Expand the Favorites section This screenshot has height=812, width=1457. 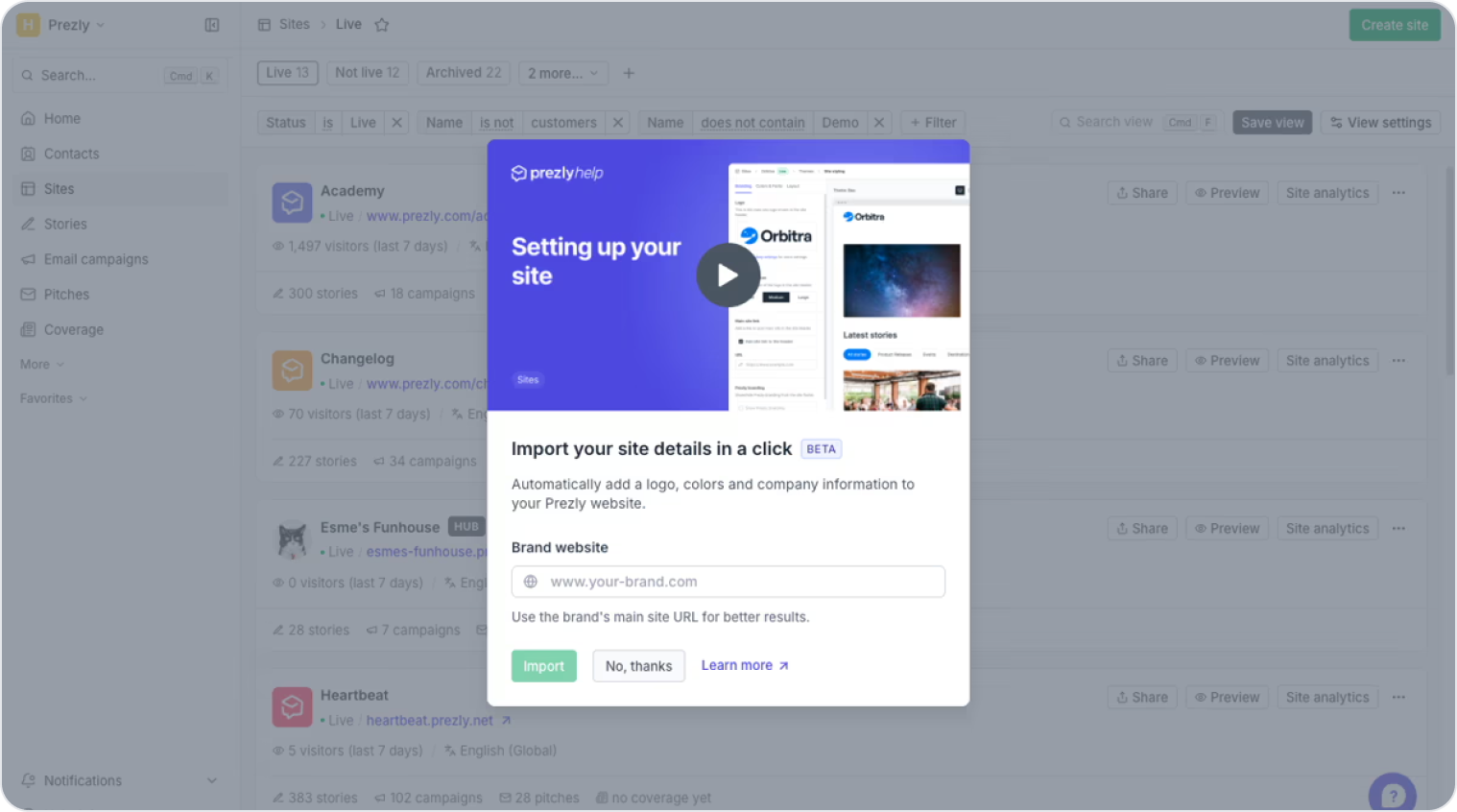click(54, 398)
